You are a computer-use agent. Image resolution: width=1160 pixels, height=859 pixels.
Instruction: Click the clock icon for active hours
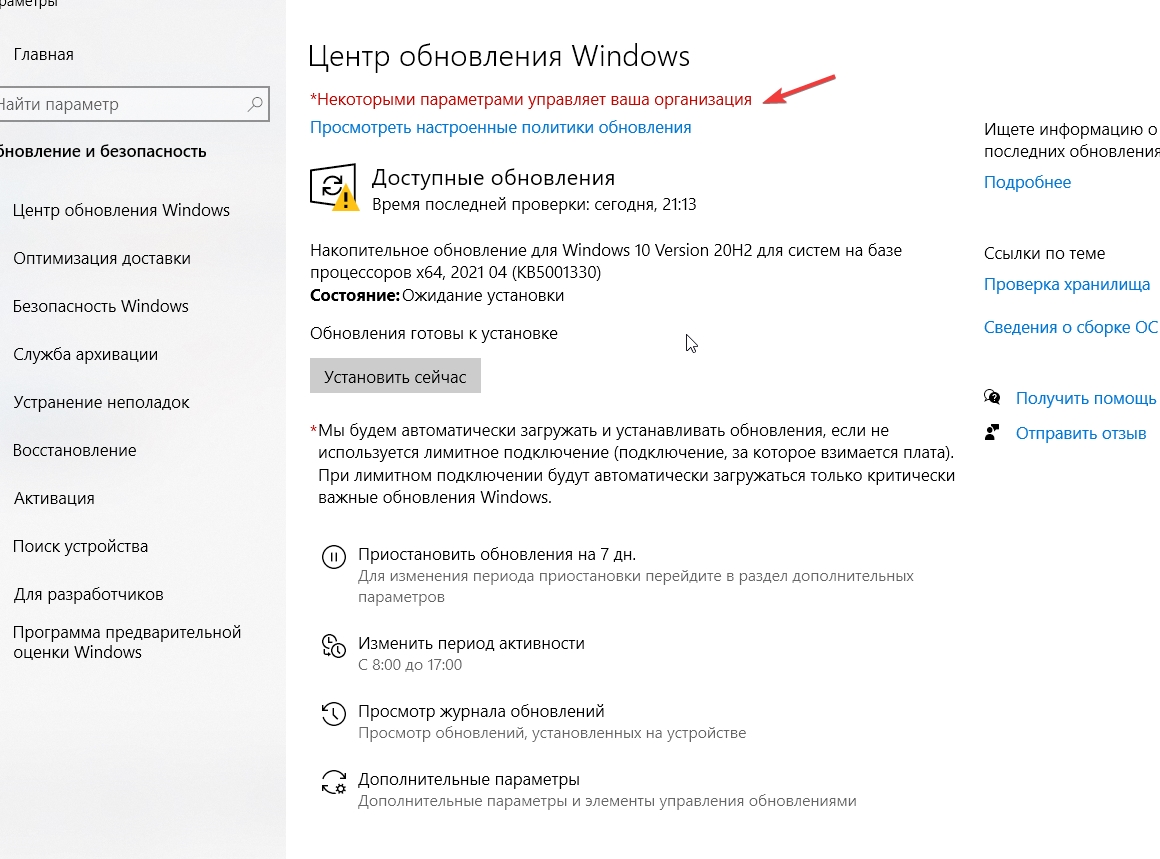333,646
